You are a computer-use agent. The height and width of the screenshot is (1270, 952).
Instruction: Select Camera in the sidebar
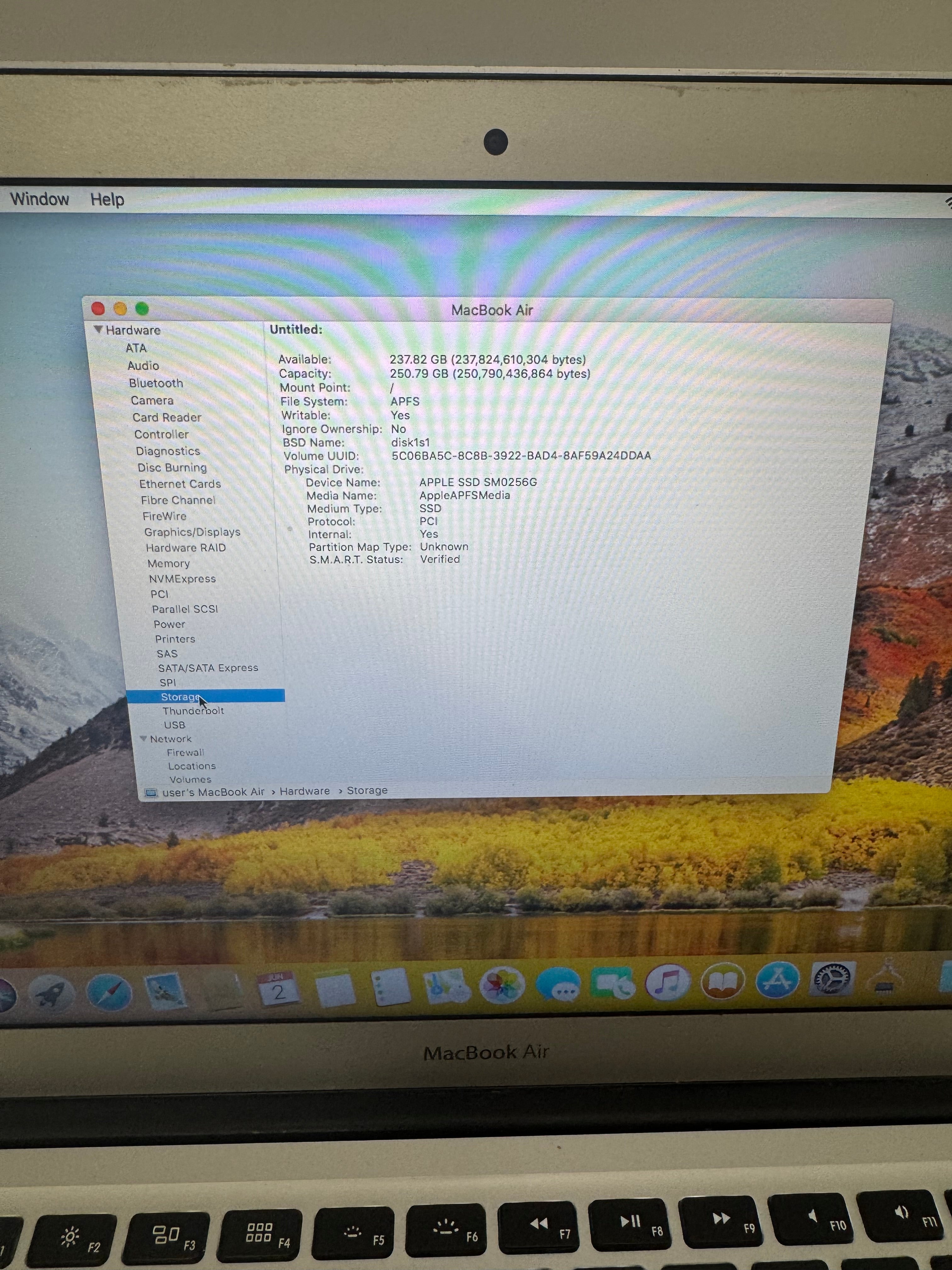point(152,400)
